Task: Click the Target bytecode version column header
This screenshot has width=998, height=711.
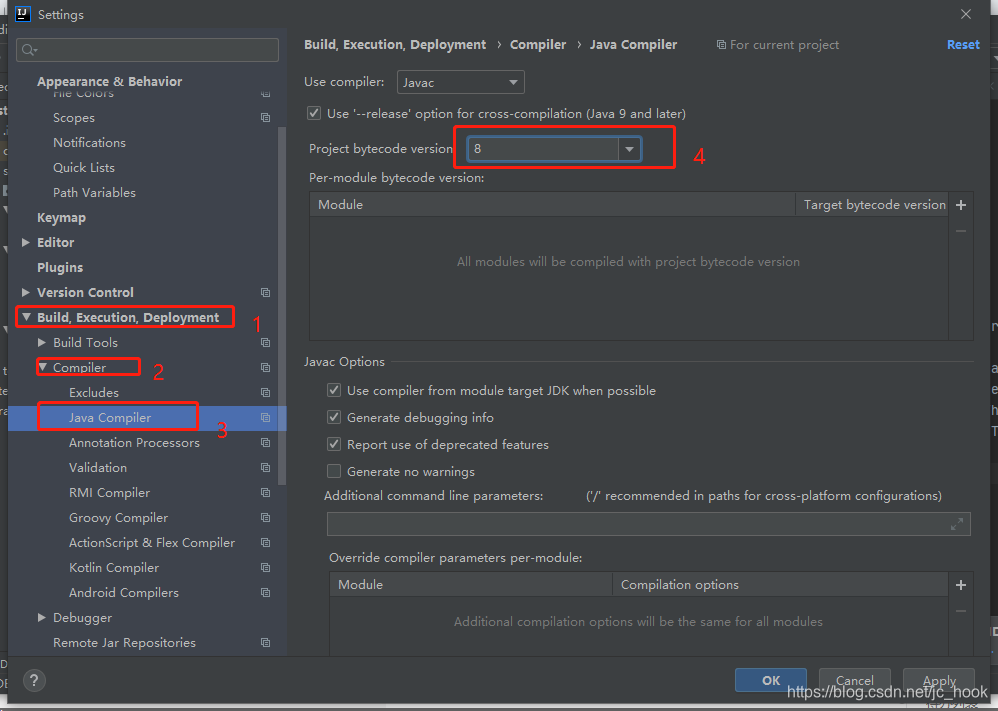Action: tap(871, 205)
